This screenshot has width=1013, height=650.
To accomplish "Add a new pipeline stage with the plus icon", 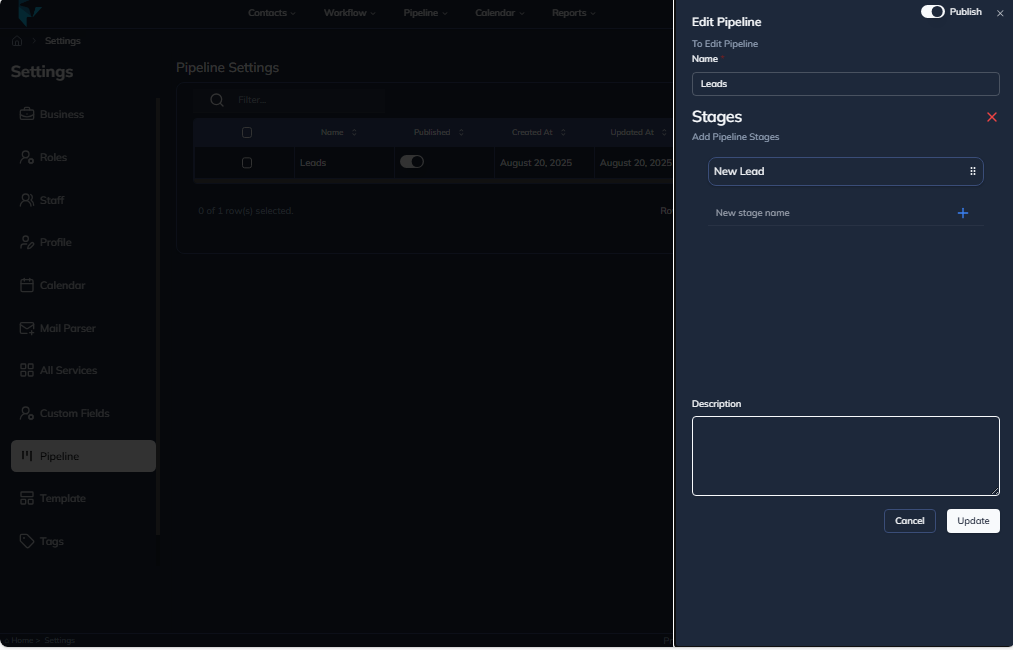I will coord(963,213).
